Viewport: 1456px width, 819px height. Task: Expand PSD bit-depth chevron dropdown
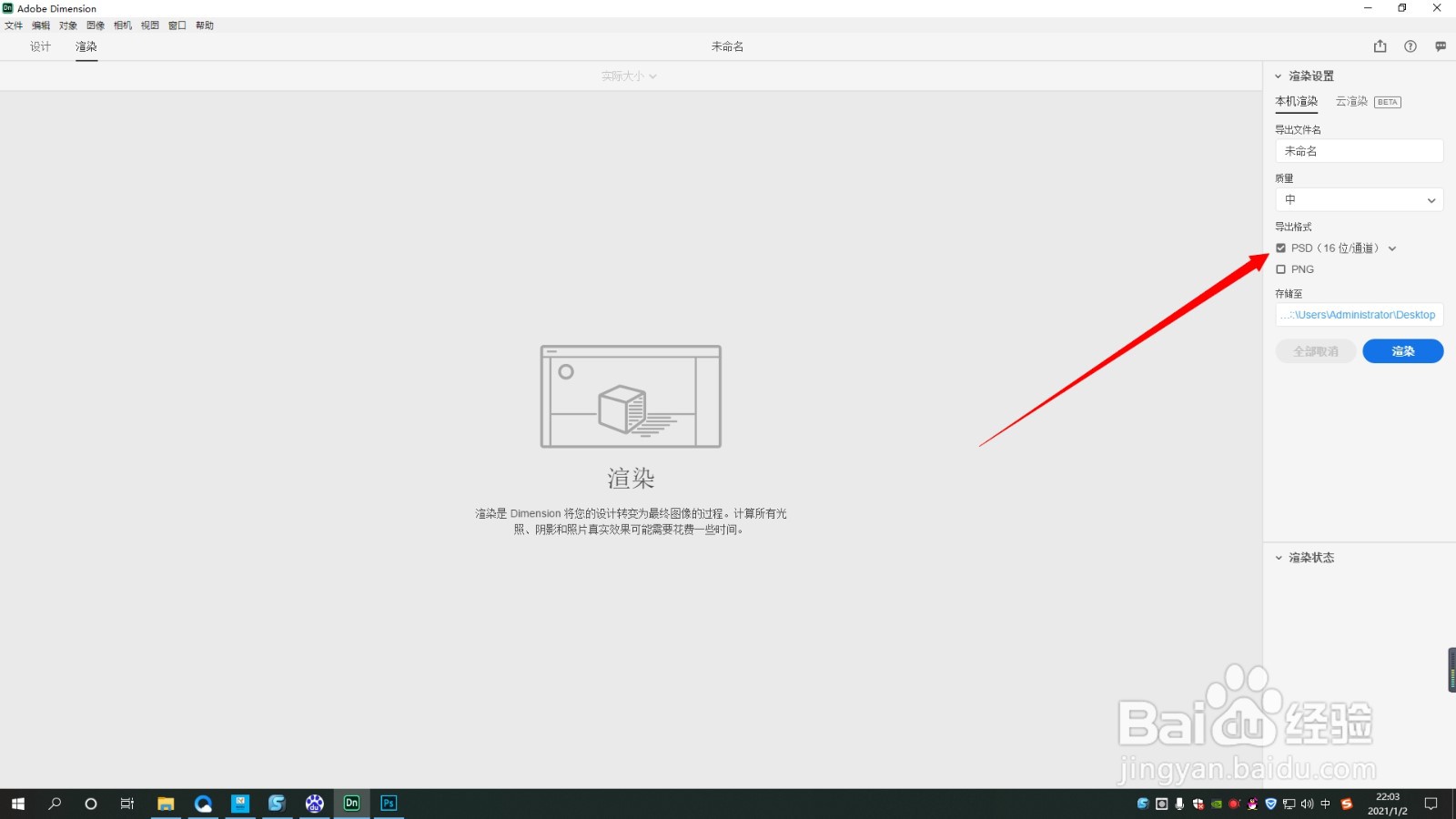pyautogui.click(x=1392, y=248)
